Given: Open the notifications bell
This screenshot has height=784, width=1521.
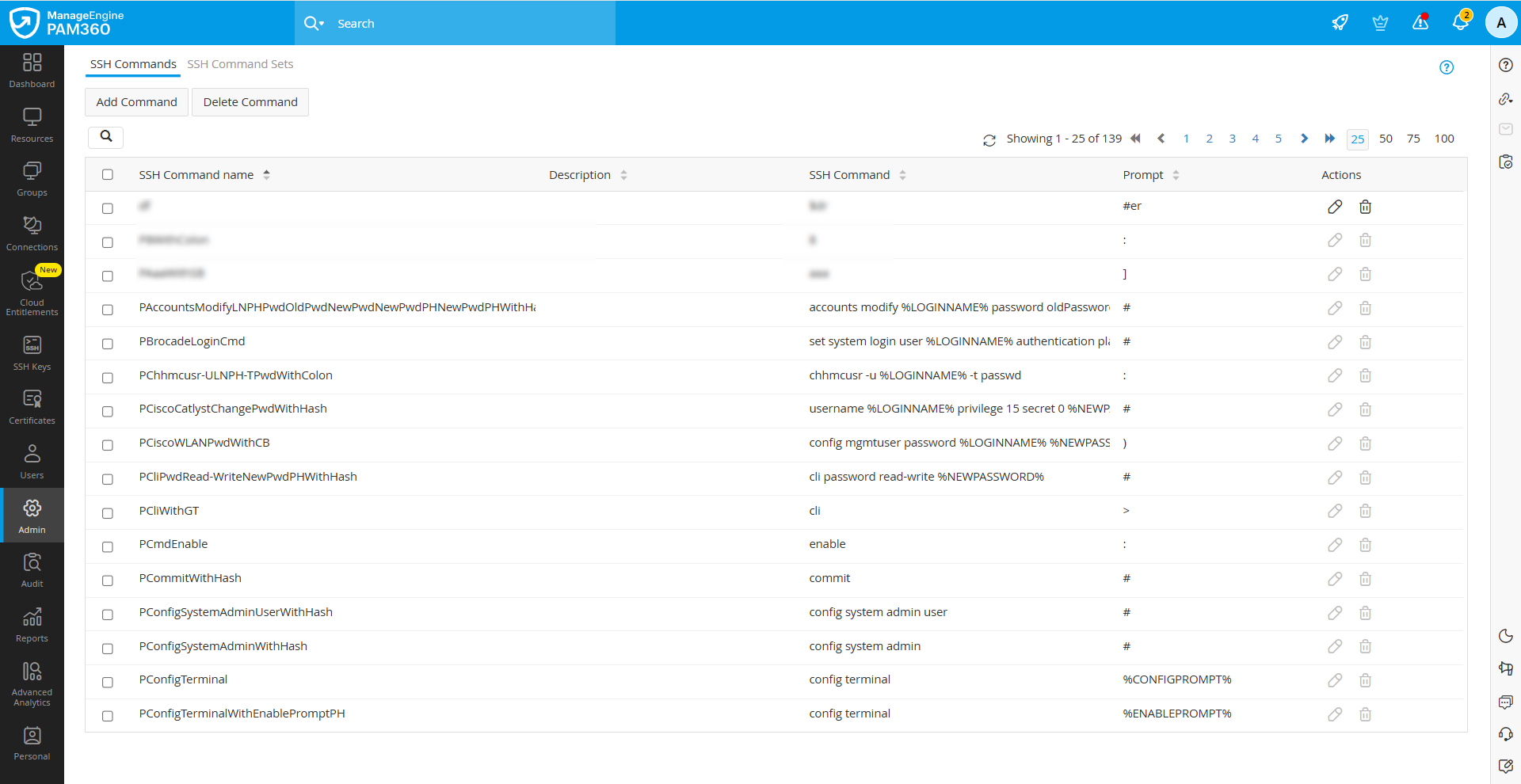Looking at the screenshot, I should pyautogui.click(x=1460, y=23).
